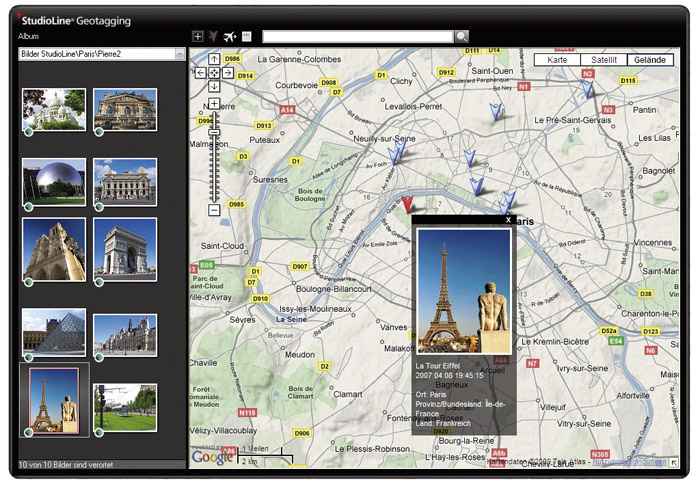Click the Google logo on the map
Viewport: 700px width, 484px height.
pos(212,457)
